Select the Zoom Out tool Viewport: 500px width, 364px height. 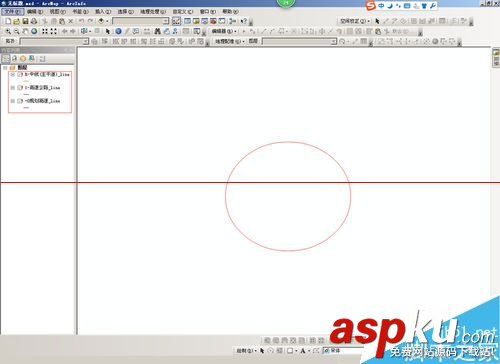pyautogui.click(x=17, y=31)
